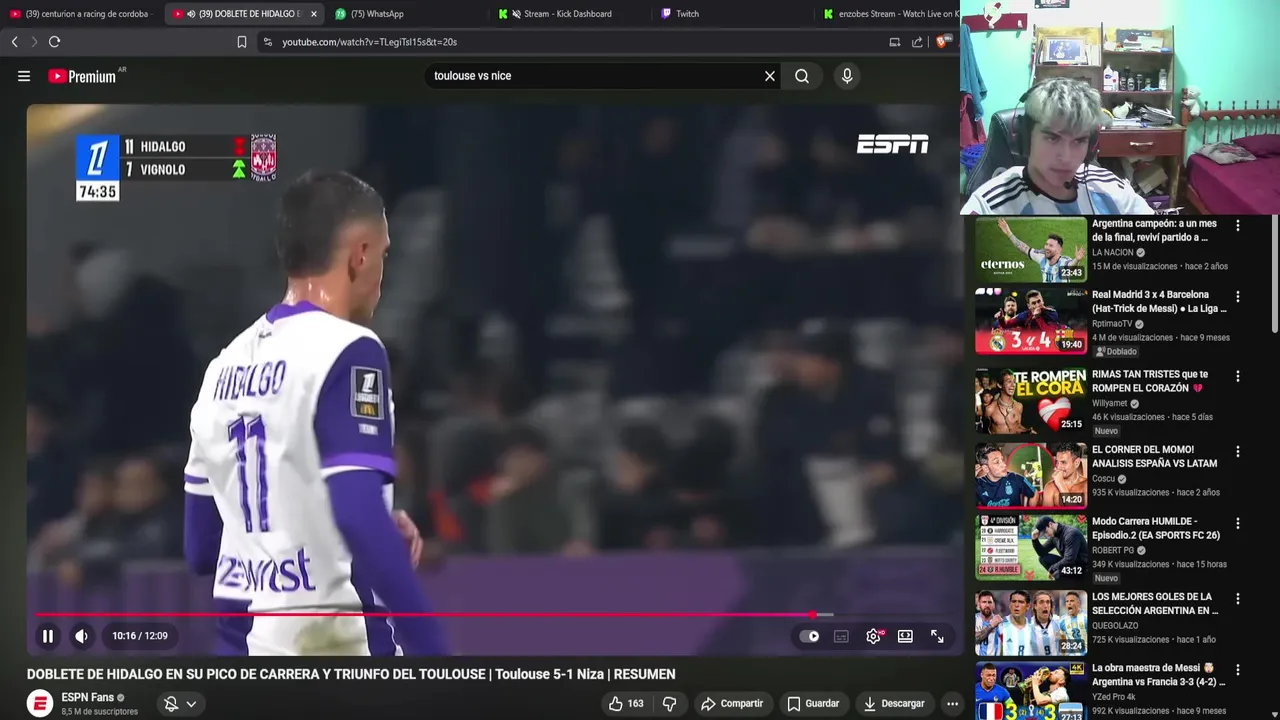This screenshot has width=1280, height=720.
Task: Open 'RIMAS TAN TRISTES' video title
Action: [x=1150, y=381]
